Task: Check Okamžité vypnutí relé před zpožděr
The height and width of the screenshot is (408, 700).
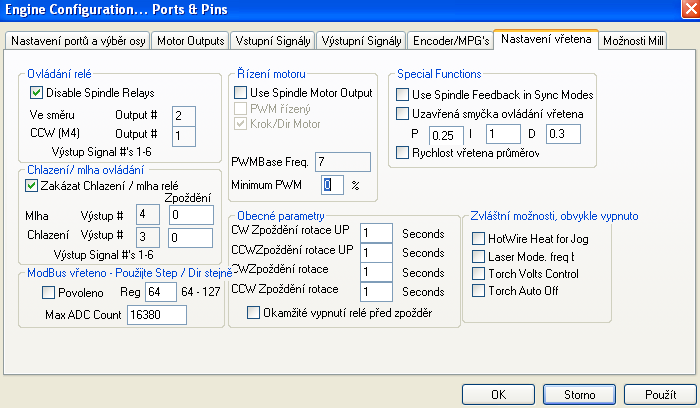Action: tap(254, 313)
